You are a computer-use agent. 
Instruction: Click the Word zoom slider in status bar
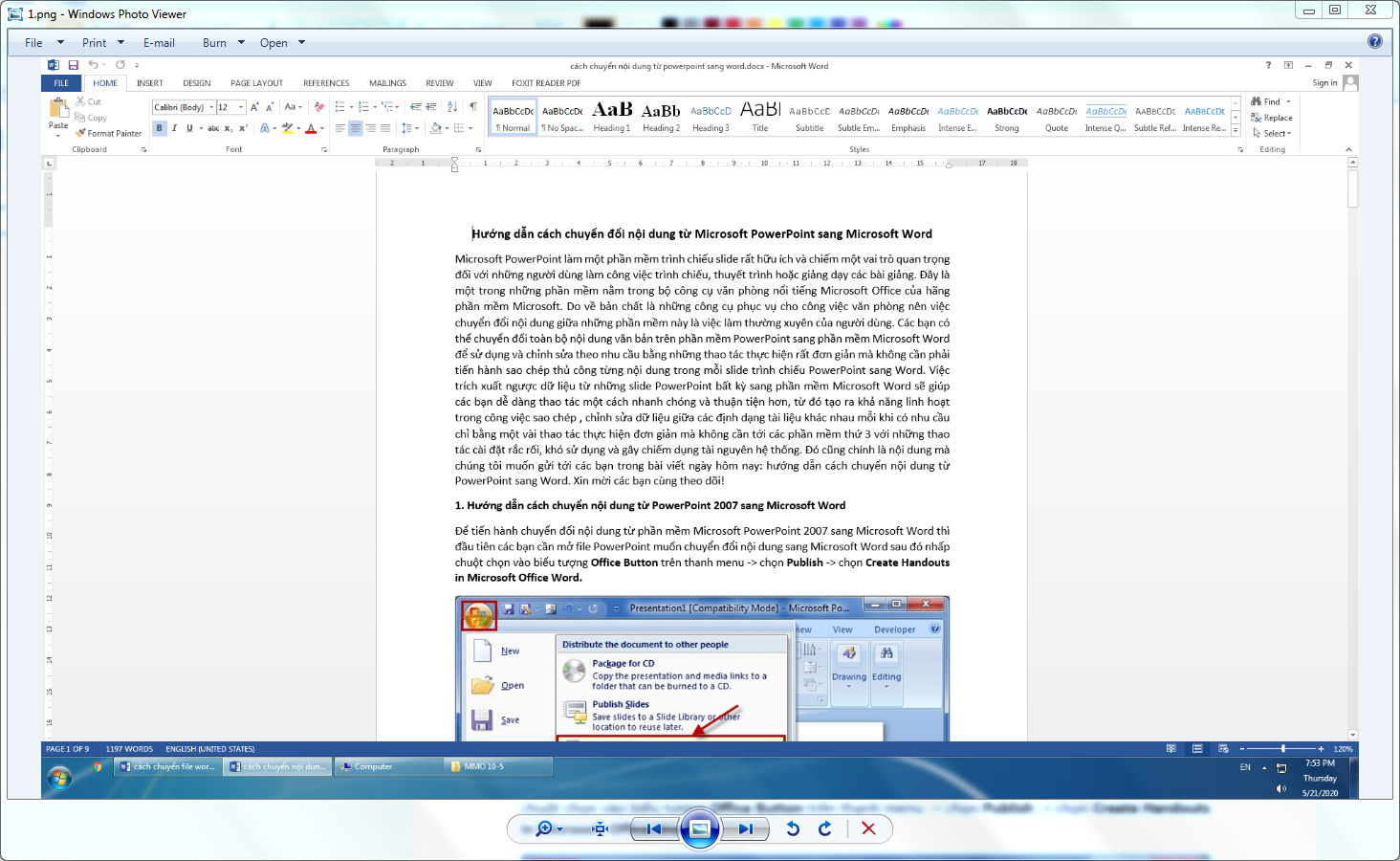tap(1283, 749)
